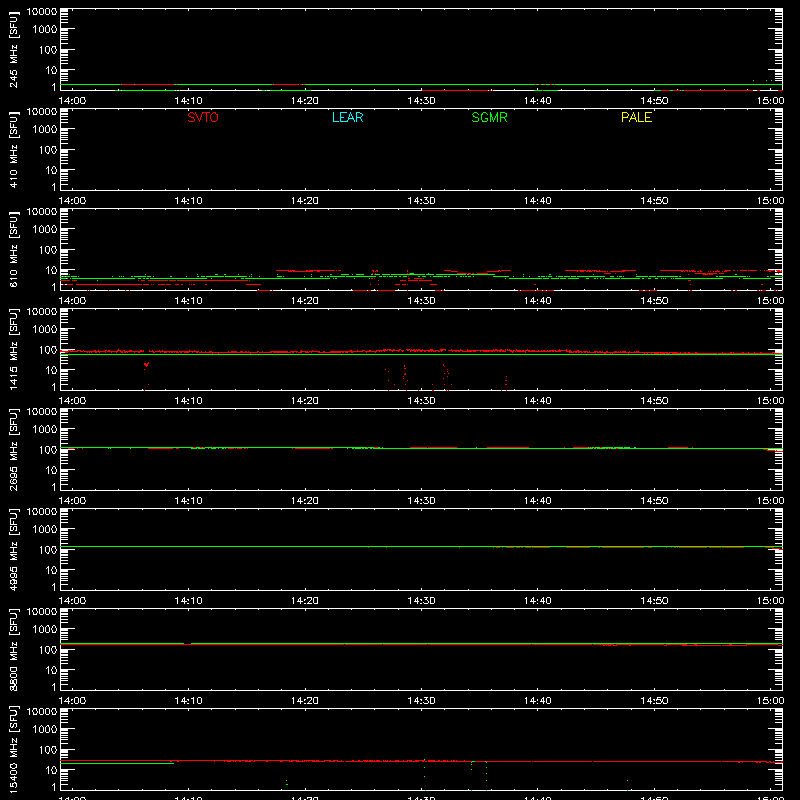Click 14:20 tick under the 1415 MHz panel
This screenshot has width=800, height=800.
coord(305,401)
